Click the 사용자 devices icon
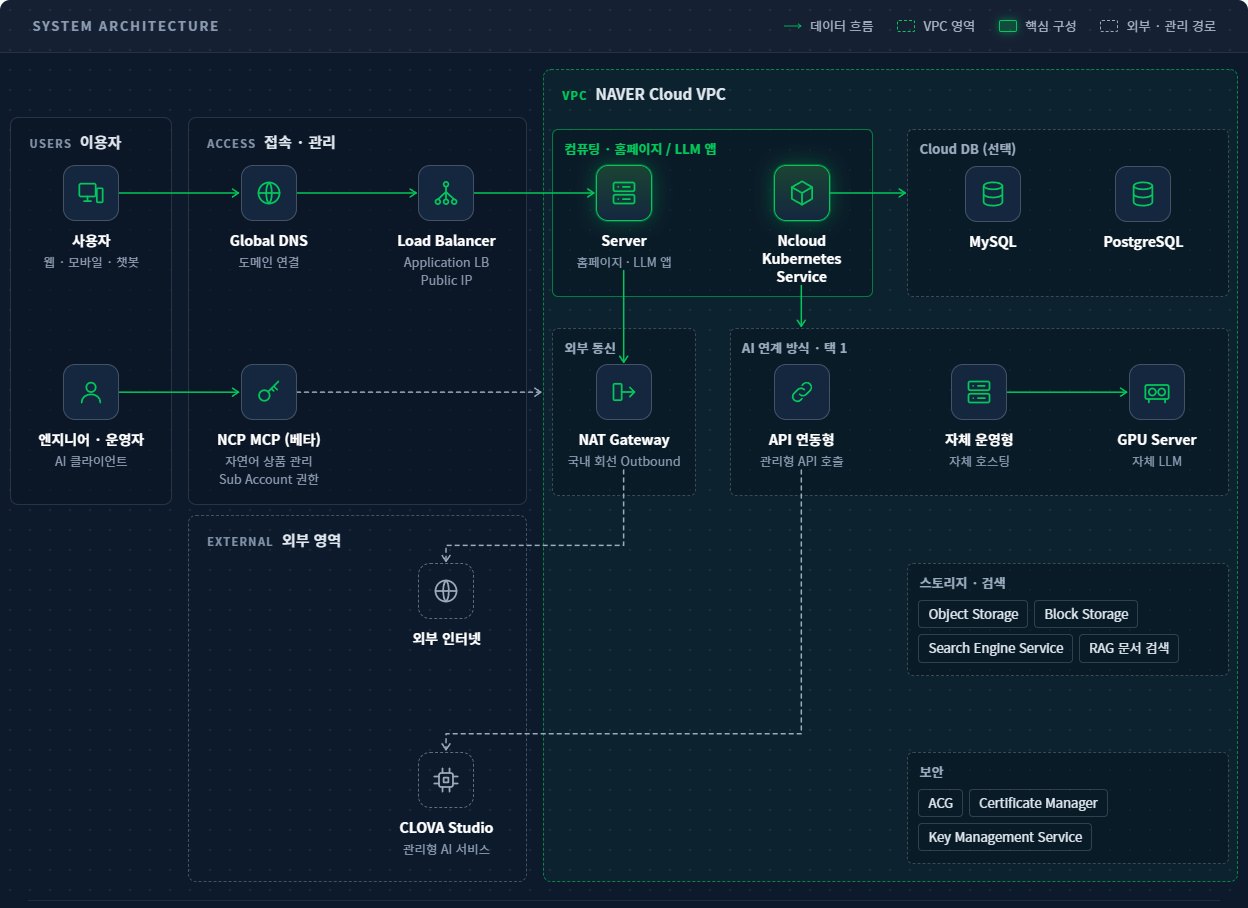Screen dimensions: 1248x908 pyautogui.click(x=91, y=193)
